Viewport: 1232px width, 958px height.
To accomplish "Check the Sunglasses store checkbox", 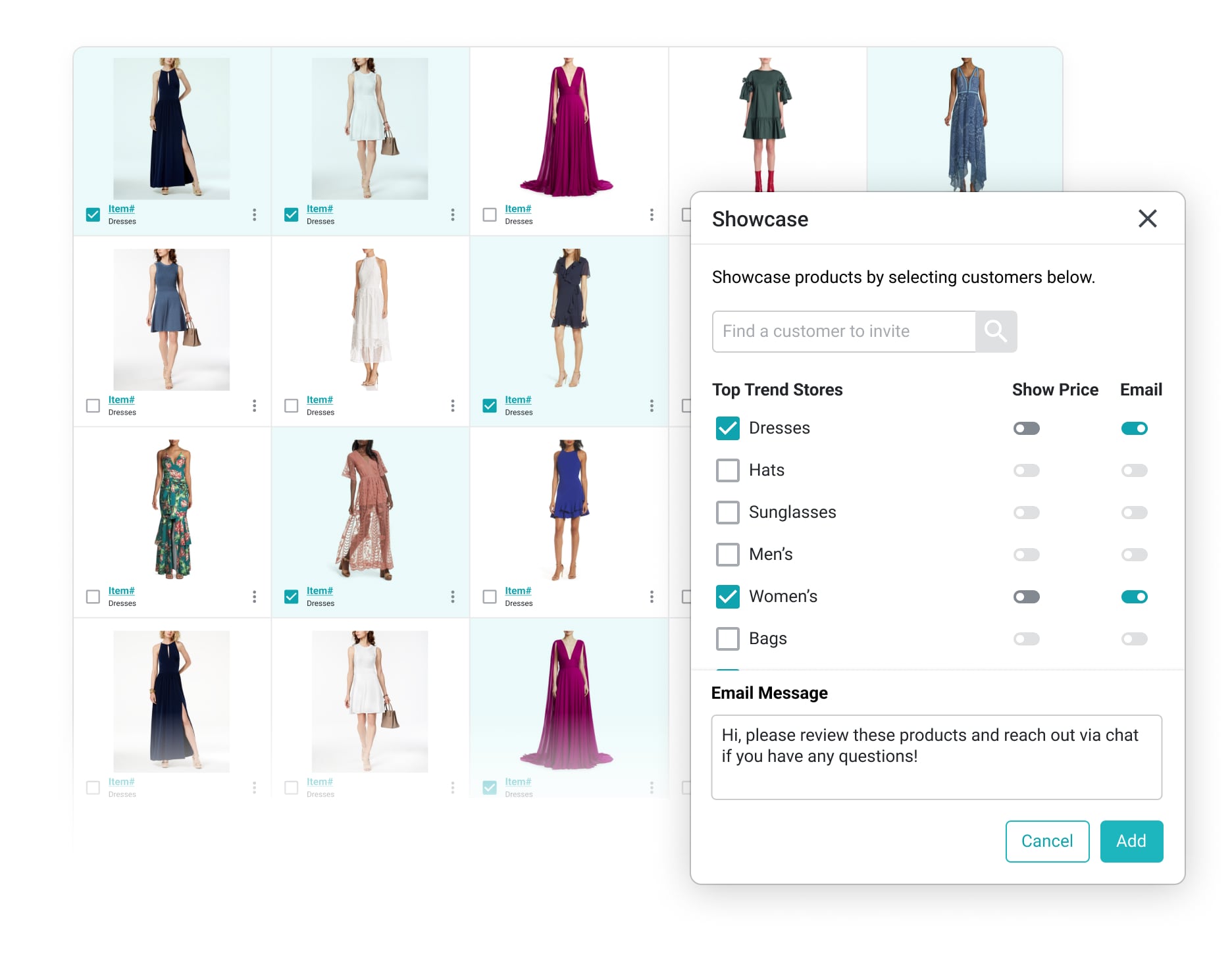I will coord(727,513).
